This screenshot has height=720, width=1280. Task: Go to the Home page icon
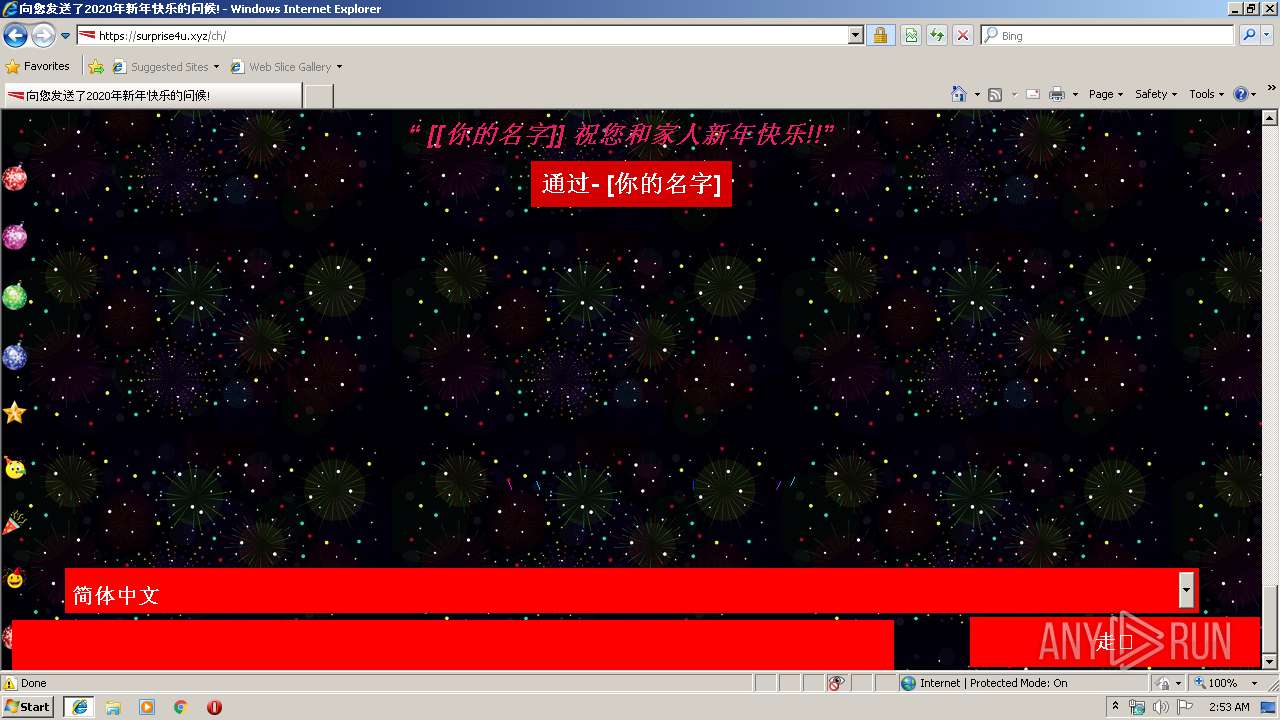click(959, 94)
